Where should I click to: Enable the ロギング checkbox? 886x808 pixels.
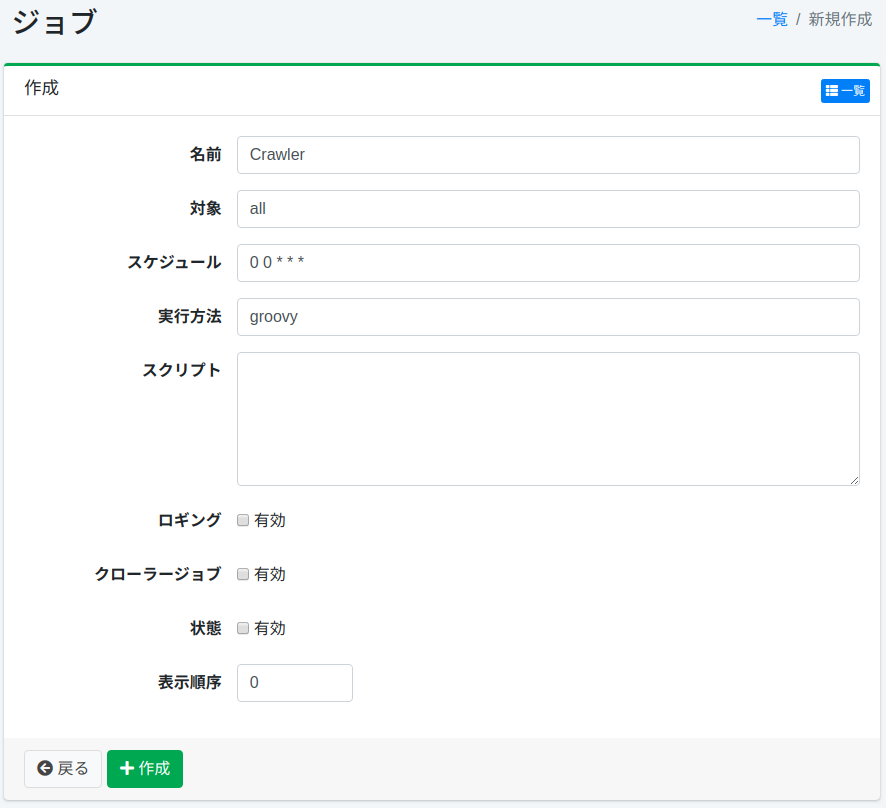point(243,520)
